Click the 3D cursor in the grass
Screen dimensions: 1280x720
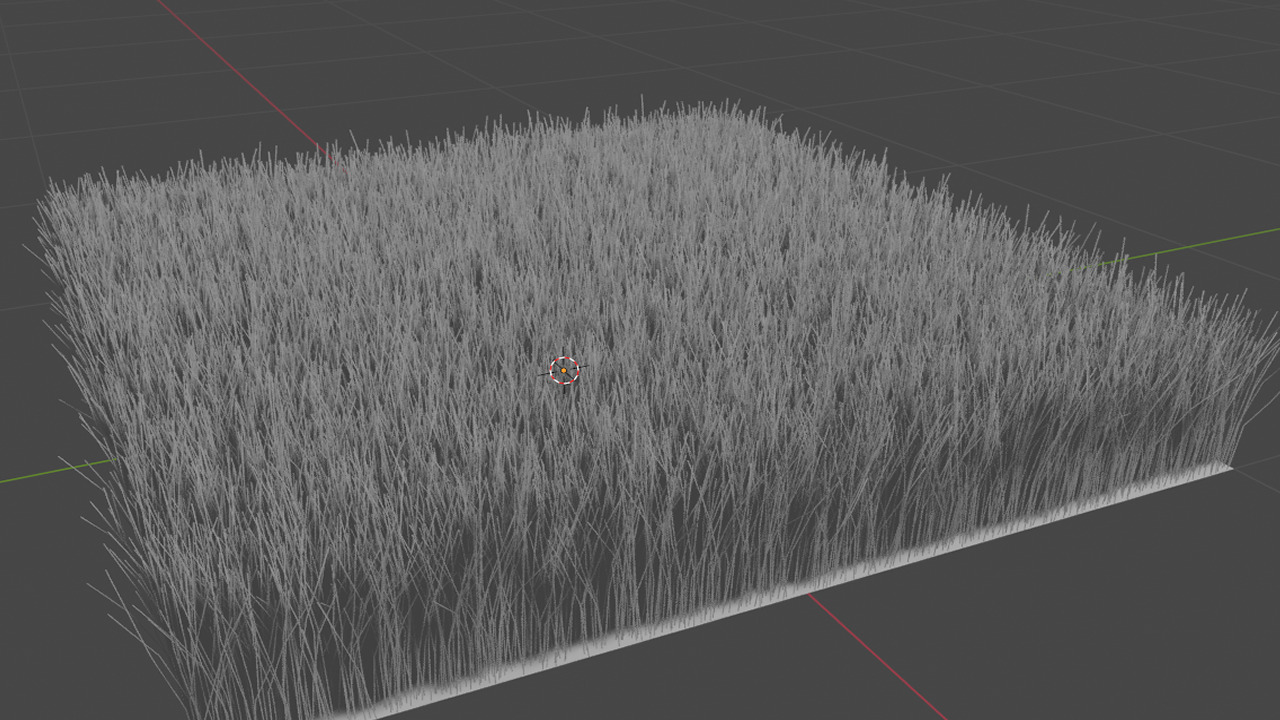[564, 371]
